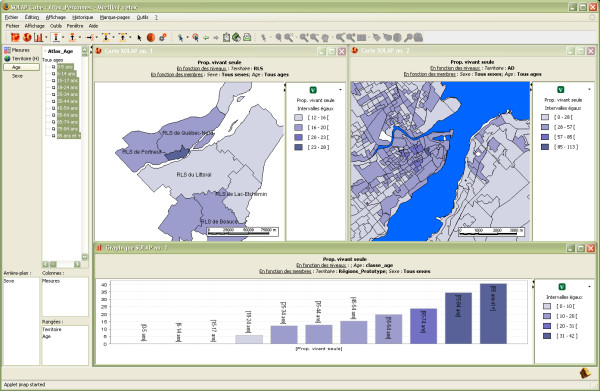Click RLS du Littoral region on map 1
Viewport: 600px width, 391px height.
click(194, 174)
